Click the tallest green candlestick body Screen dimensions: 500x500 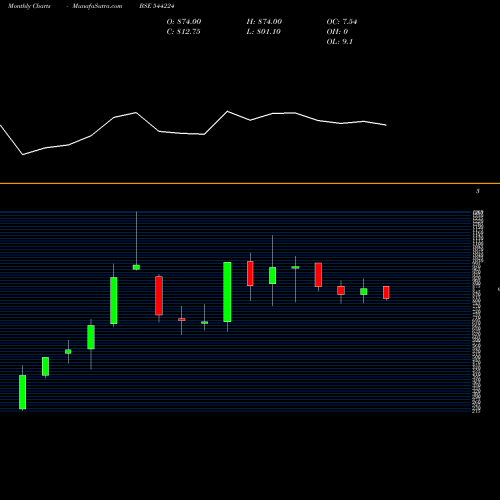(x=227, y=292)
